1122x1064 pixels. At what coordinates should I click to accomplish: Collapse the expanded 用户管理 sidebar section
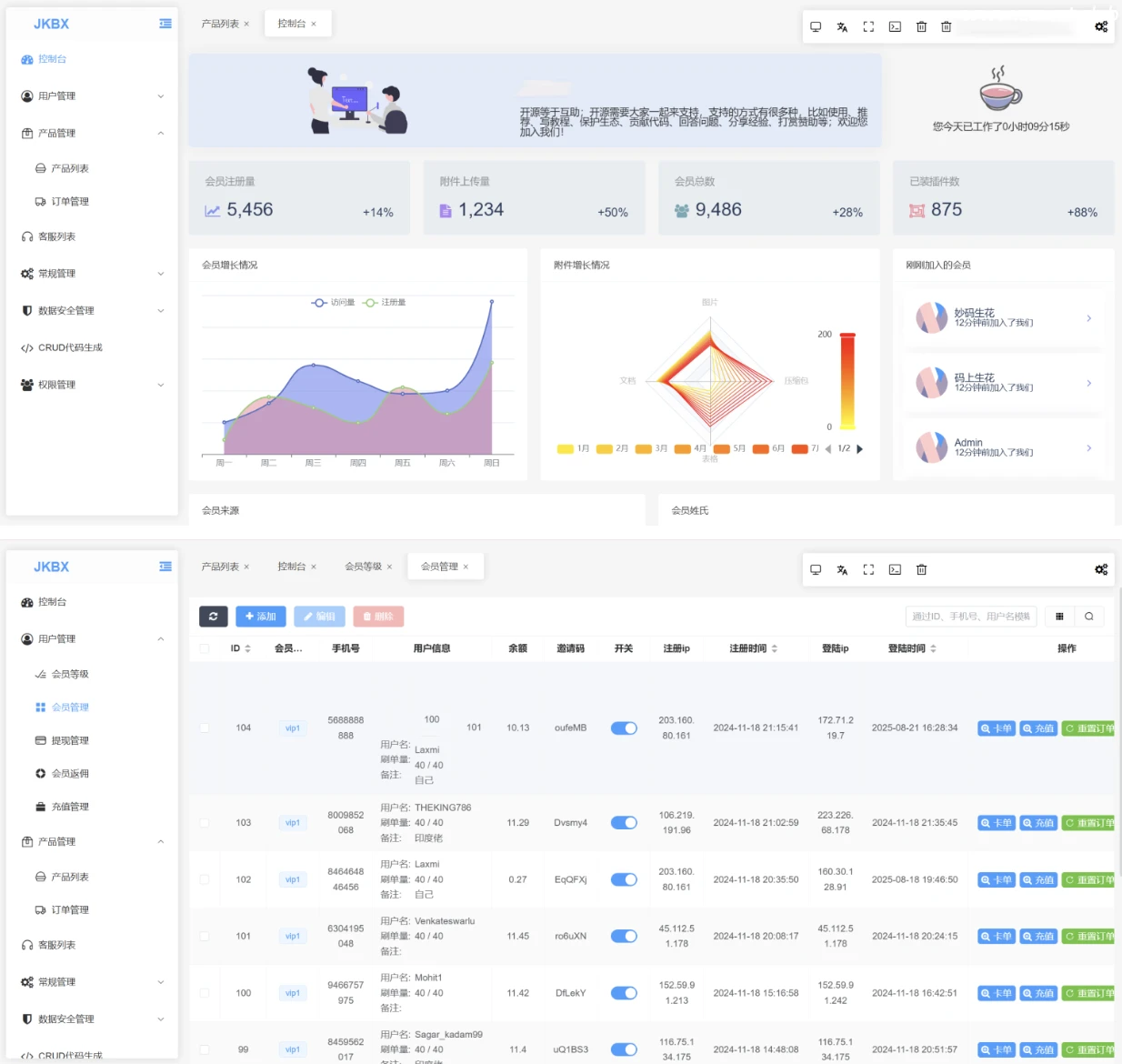(92, 639)
